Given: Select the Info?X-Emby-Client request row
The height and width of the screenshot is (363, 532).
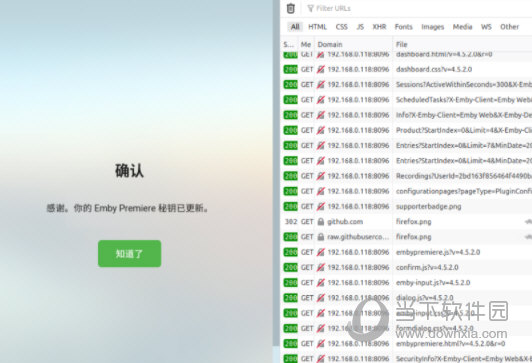Looking at the screenshot, I should tap(406, 115).
